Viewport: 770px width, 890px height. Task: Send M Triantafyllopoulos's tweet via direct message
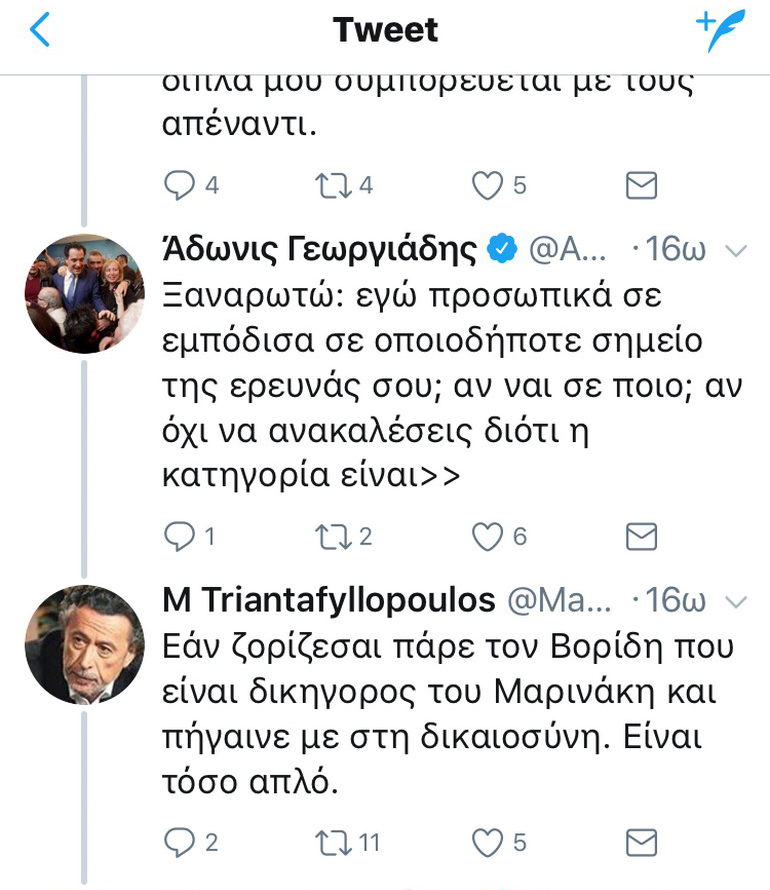click(x=640, y=841)
